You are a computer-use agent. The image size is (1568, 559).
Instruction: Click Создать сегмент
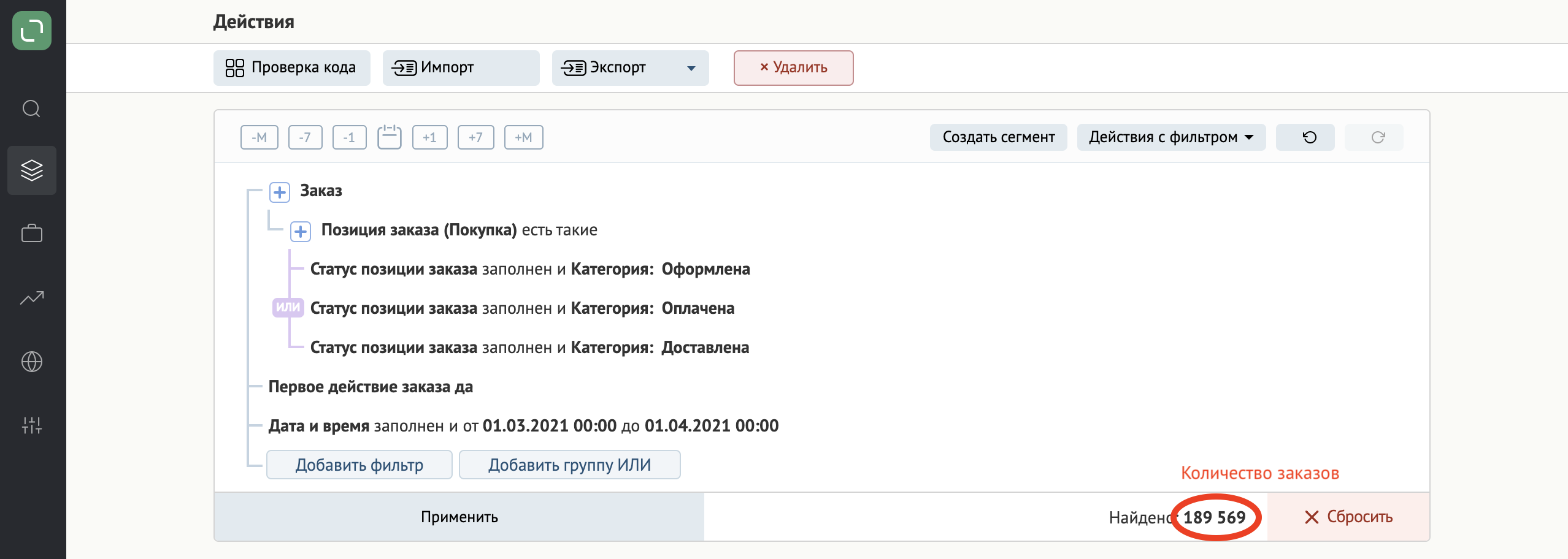coord(998,137)
